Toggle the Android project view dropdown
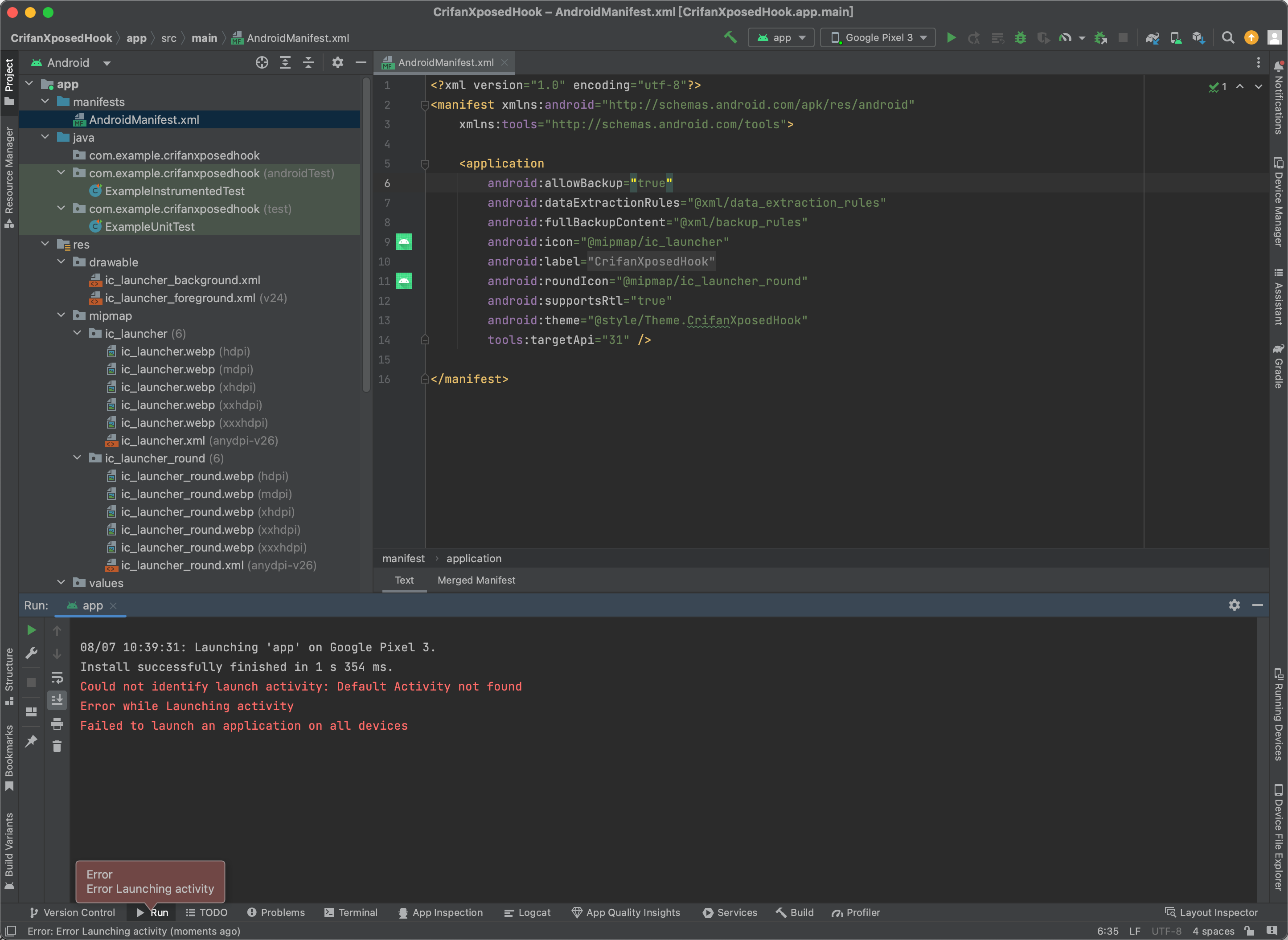Image resolution: width=1288 pixels, height=940 pixels. click(75, 62)
